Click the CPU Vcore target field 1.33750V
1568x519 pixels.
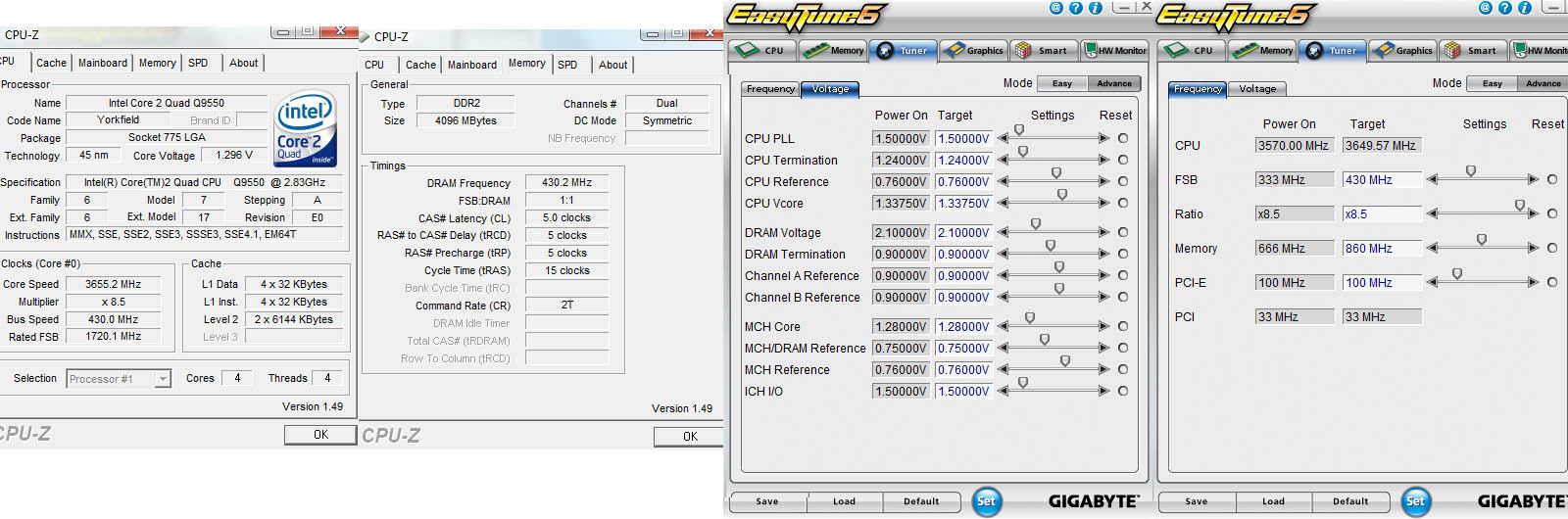point(964,204)
